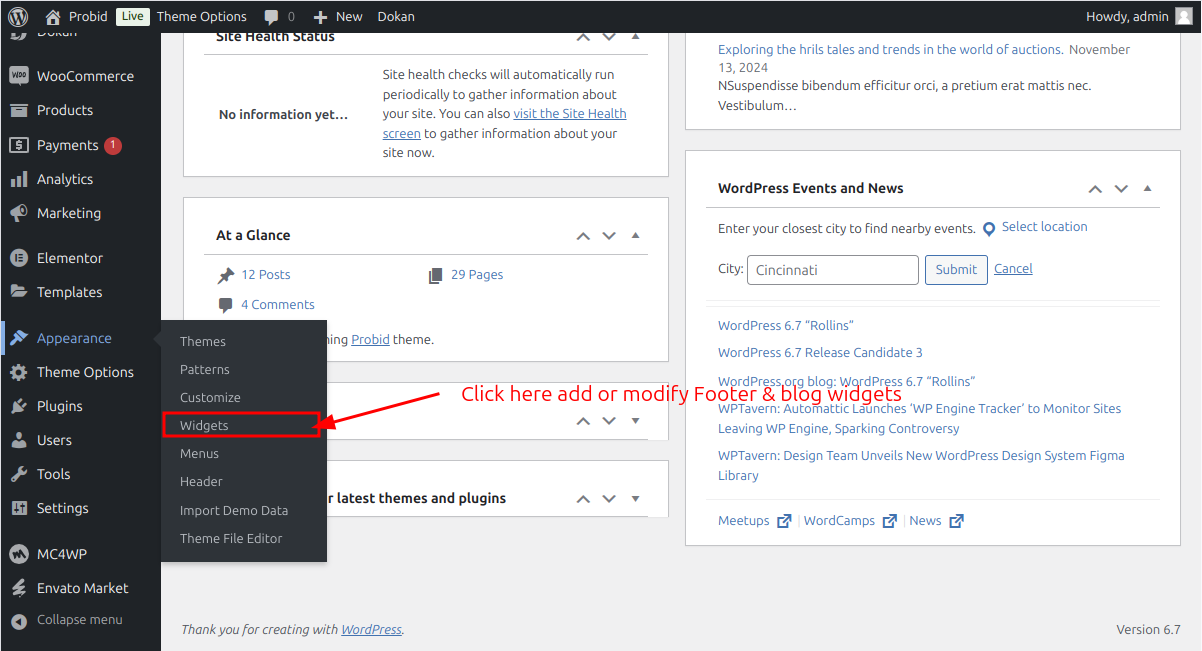Image resolution: width=1202 pixels, height=651 pixels.
Task: Open Import Demo Data submenu item
Action: click(234, 510)
